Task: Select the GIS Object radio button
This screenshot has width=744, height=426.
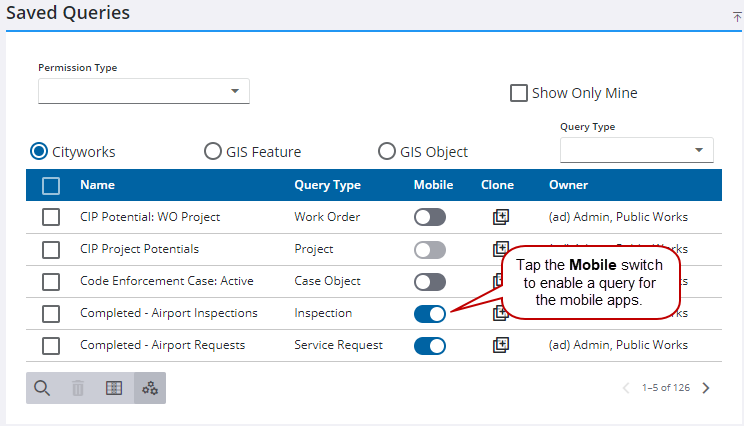Action: tap(387, 151)
